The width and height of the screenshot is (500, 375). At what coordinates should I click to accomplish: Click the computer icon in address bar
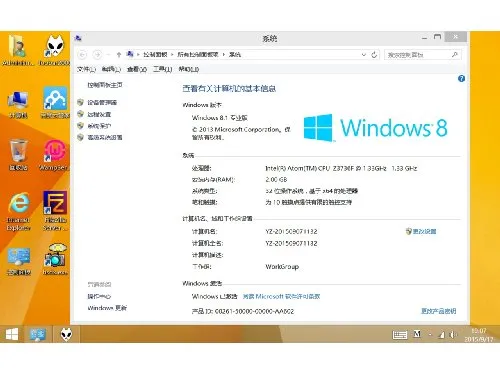point(130,54)
